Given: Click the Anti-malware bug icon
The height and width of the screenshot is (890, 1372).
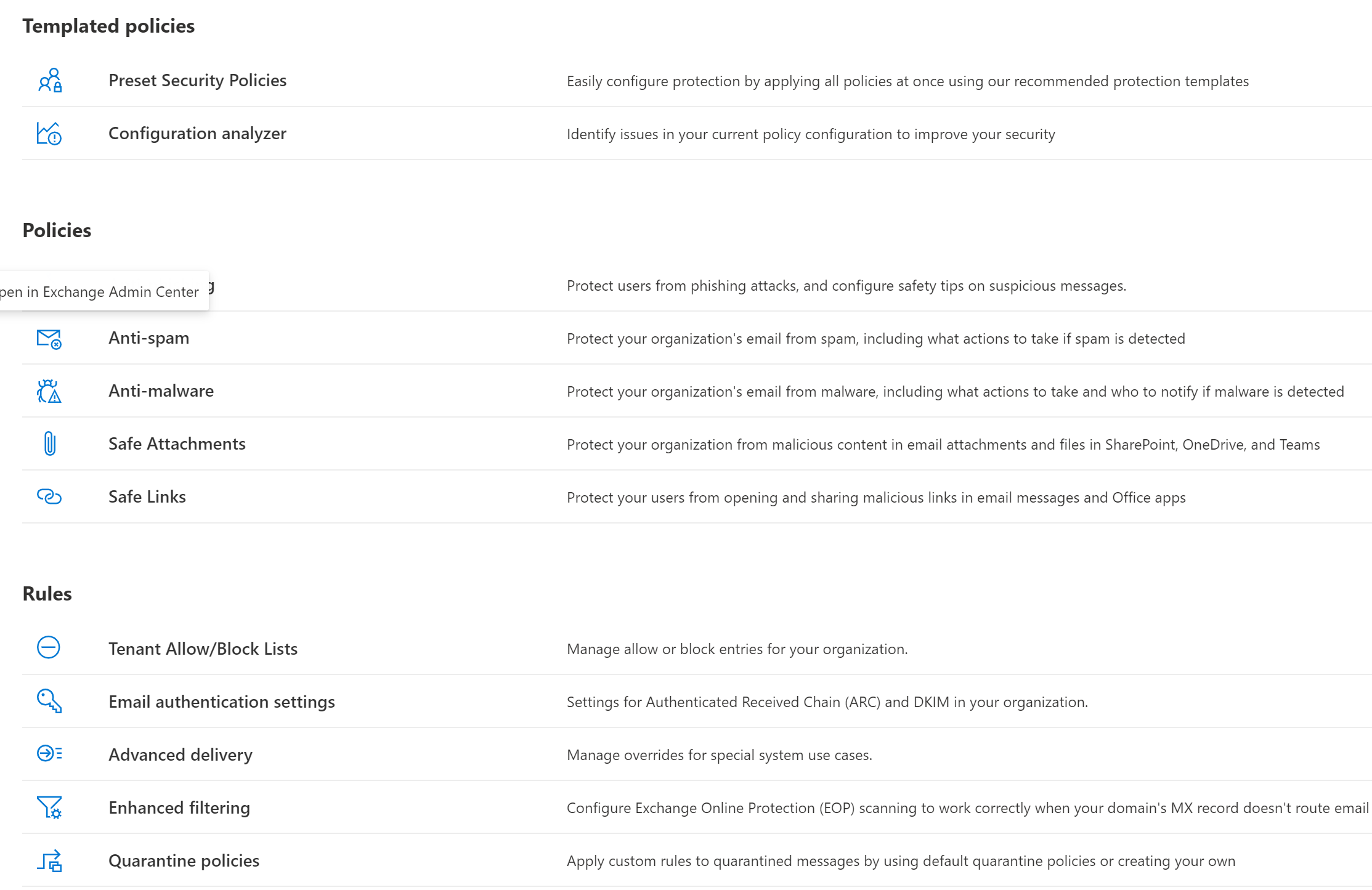Looking at the screenshot, I should 49,392.
